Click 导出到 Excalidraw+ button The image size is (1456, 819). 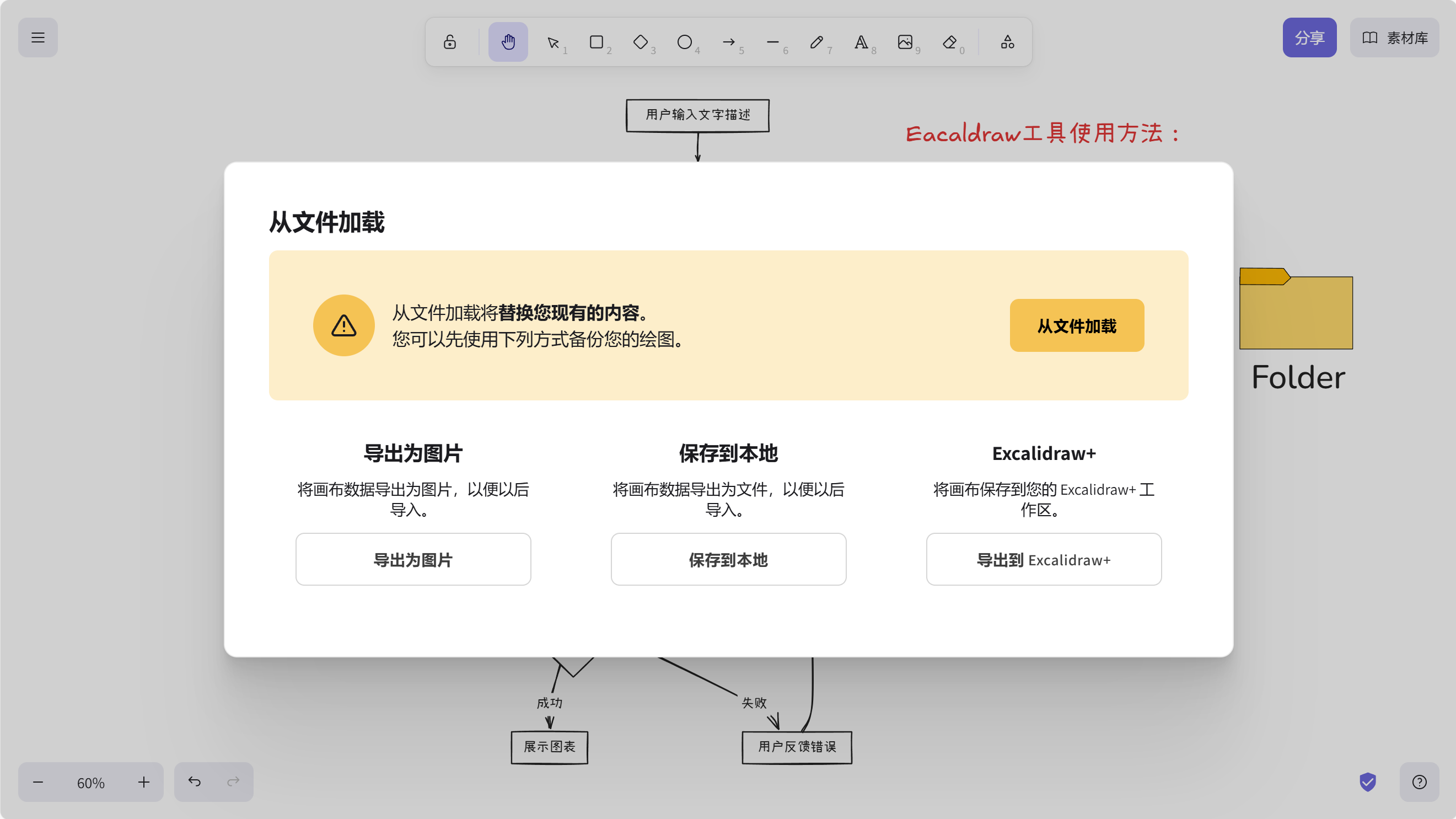click(1044, 559)
